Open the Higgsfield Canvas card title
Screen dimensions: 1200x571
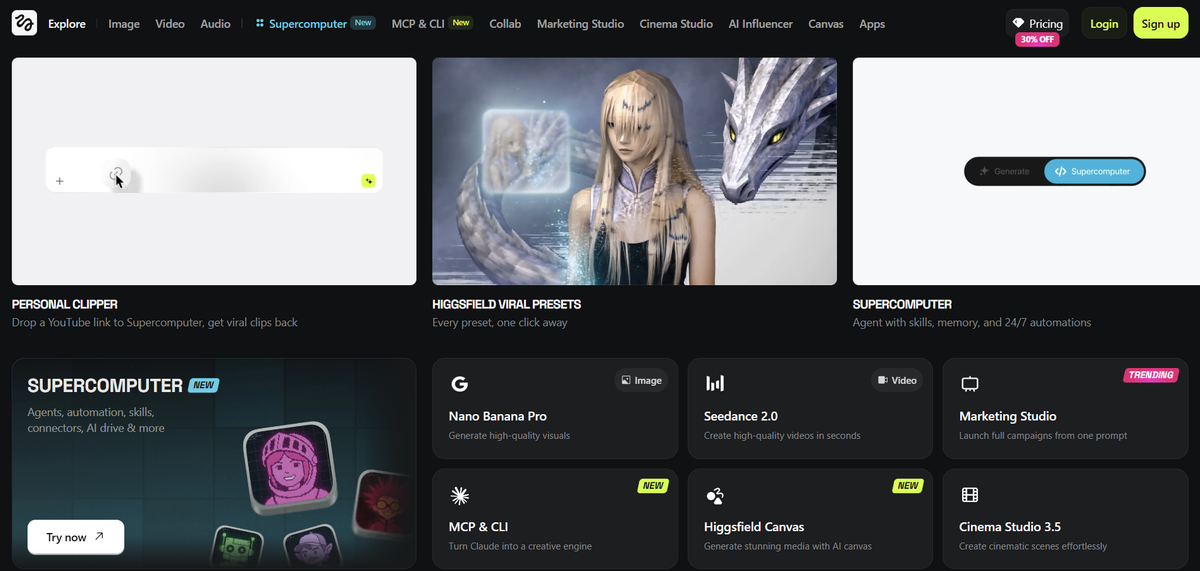click(754, 527)
